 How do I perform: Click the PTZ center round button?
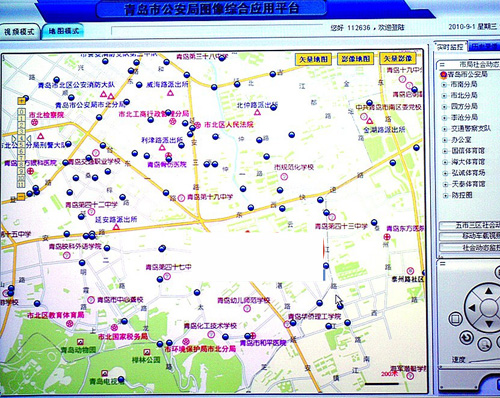(489, 307)
